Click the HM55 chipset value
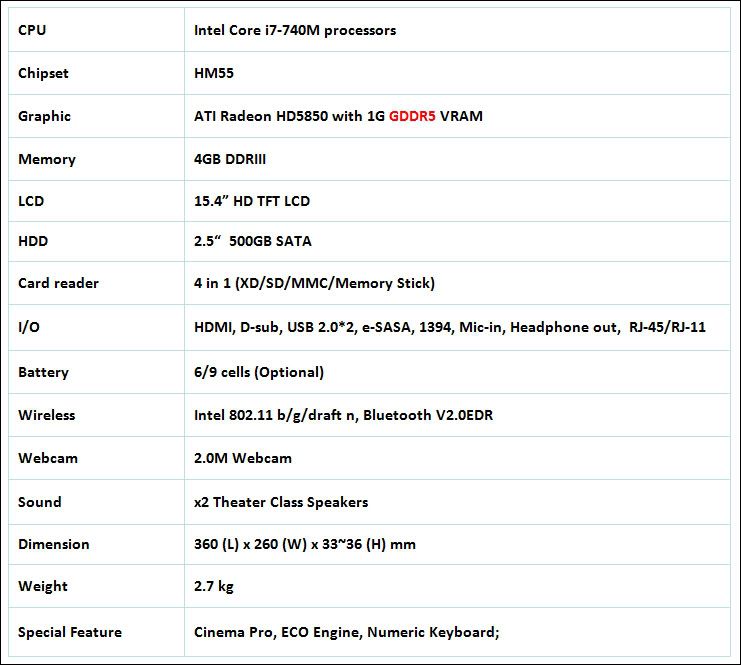 pos(214,73)
